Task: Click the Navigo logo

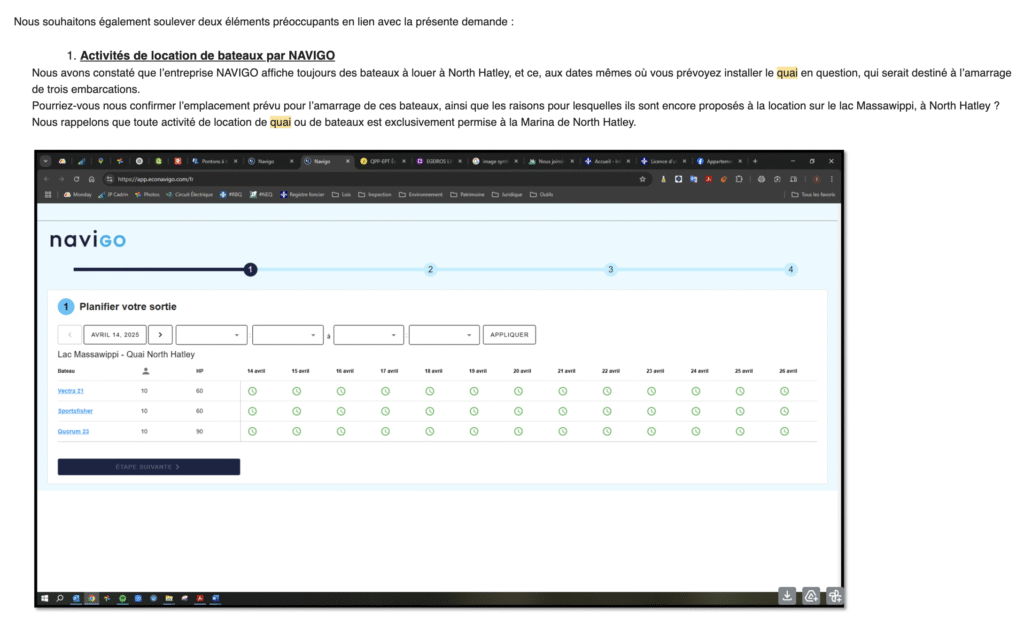Action: pyautogui.click(x=88, y=240)
